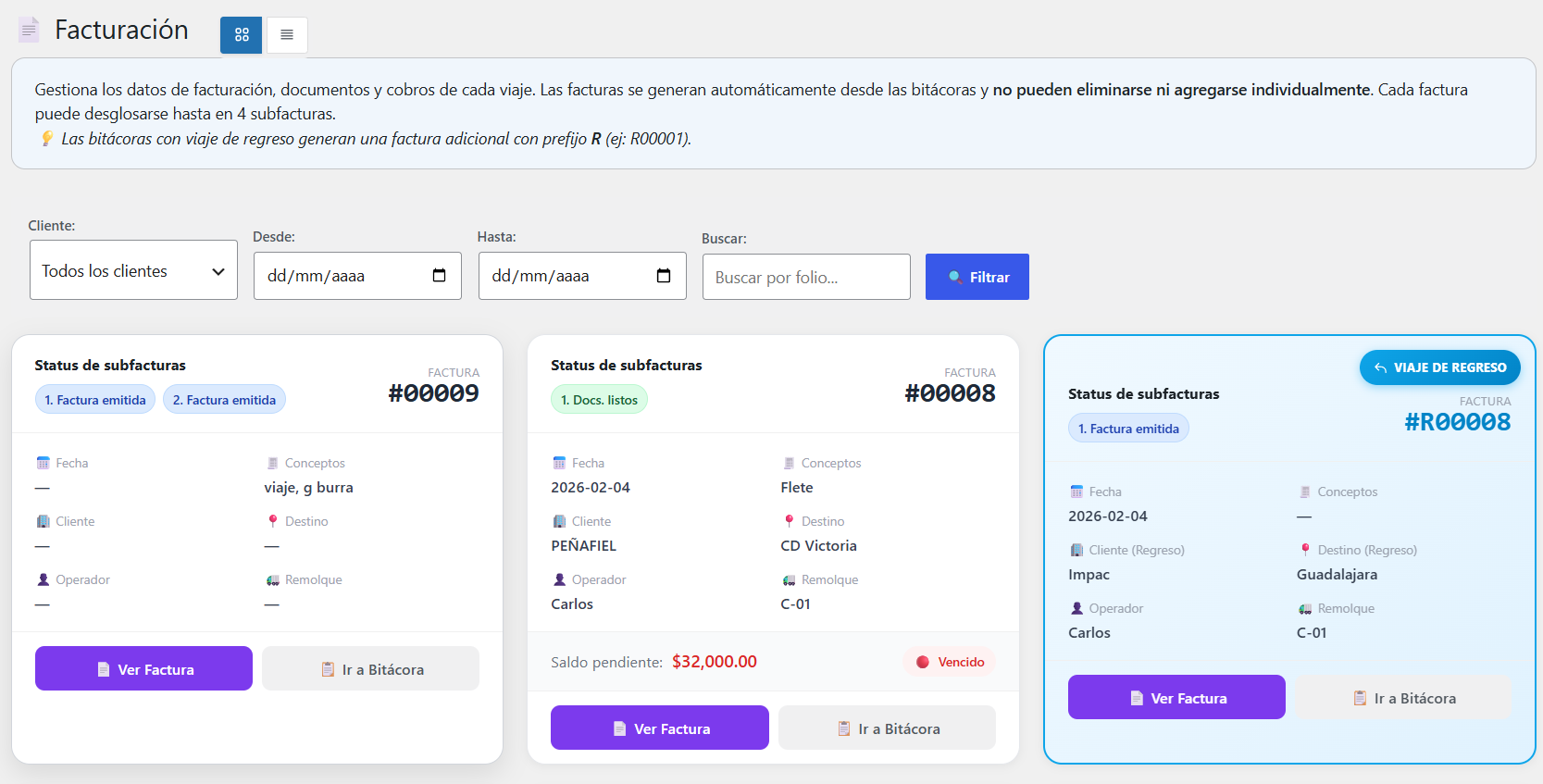Image resolution: width=1543 pixels, height=784 pixels.
Task: Click the Conceptos icon in #00008 card
Action: tap(789, 463)
